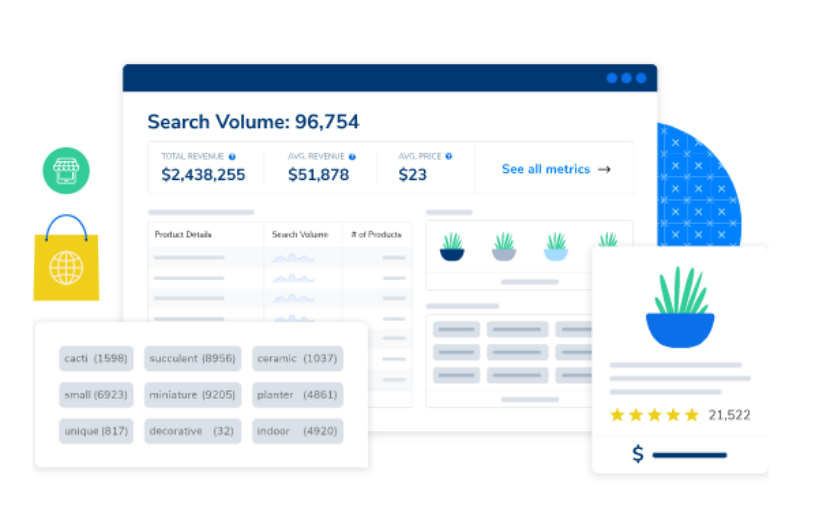Select the miniature (9205) keyword tag
This screenshot has width=831, height=520.
click(x=192, y=395)
